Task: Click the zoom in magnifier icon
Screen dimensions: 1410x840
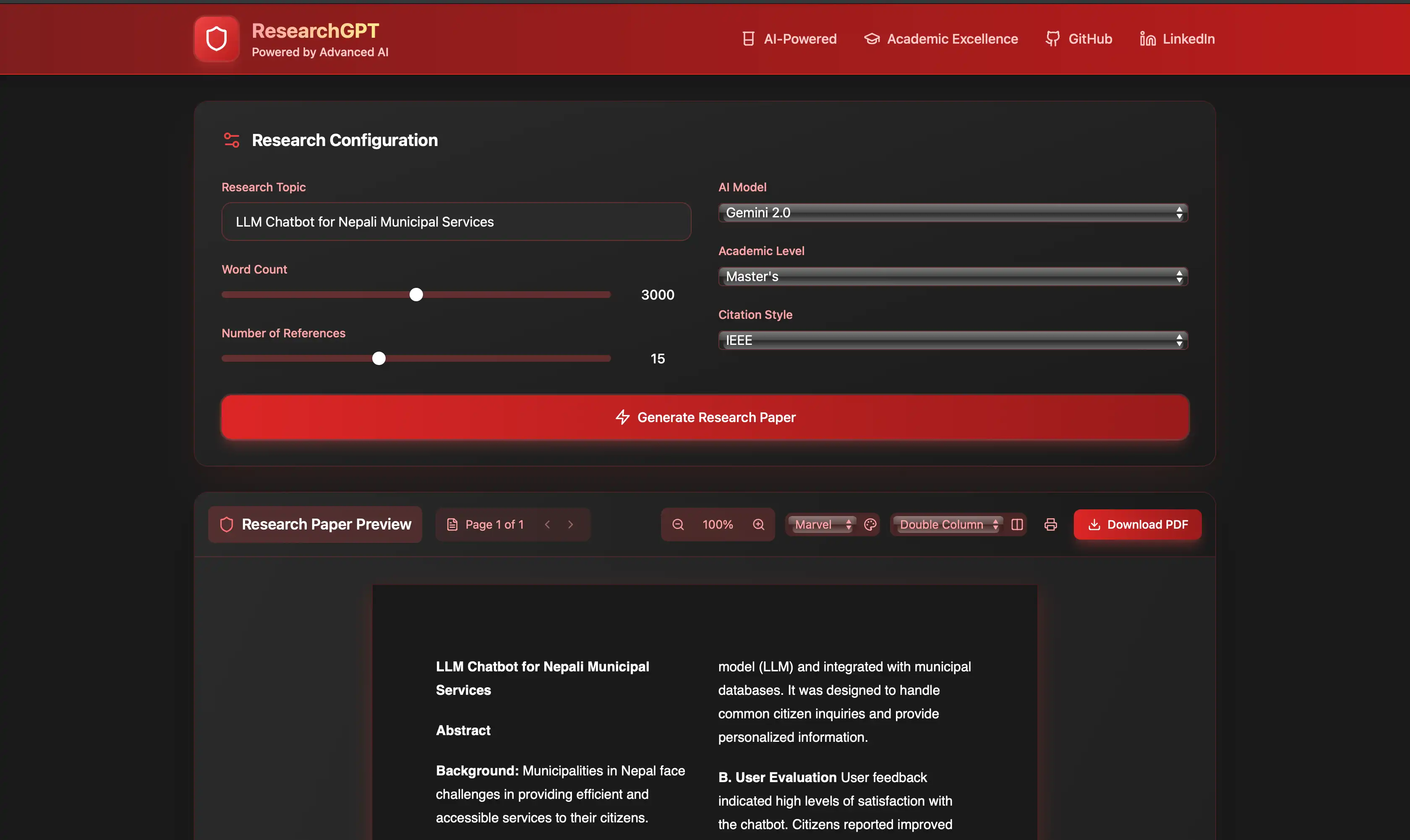Action: [x=758, y=525]
